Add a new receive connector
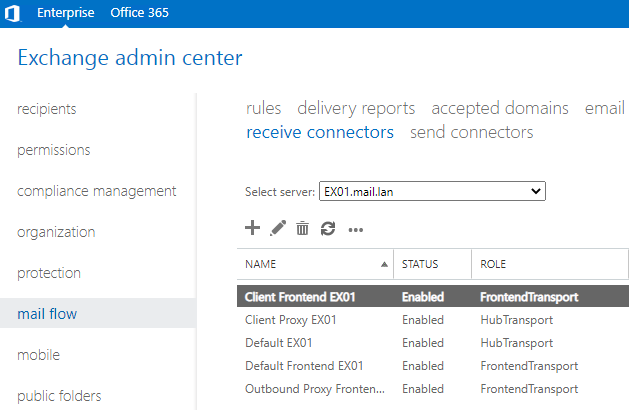The height and width of the screenshot is (410, 629). (x=253, y=228)
